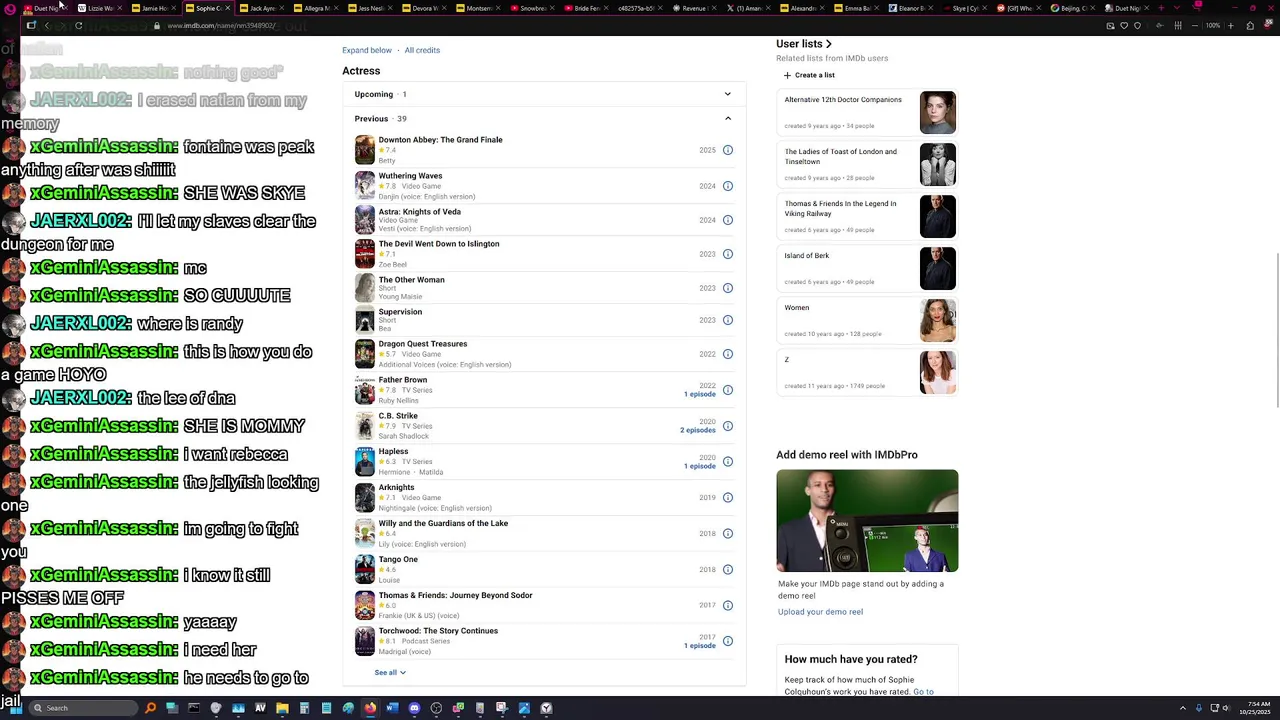The height and width of the screenshot is (720, 1280).
Task: Click the Wuthering Waves poster thumbnail
Action: [365, 186]
